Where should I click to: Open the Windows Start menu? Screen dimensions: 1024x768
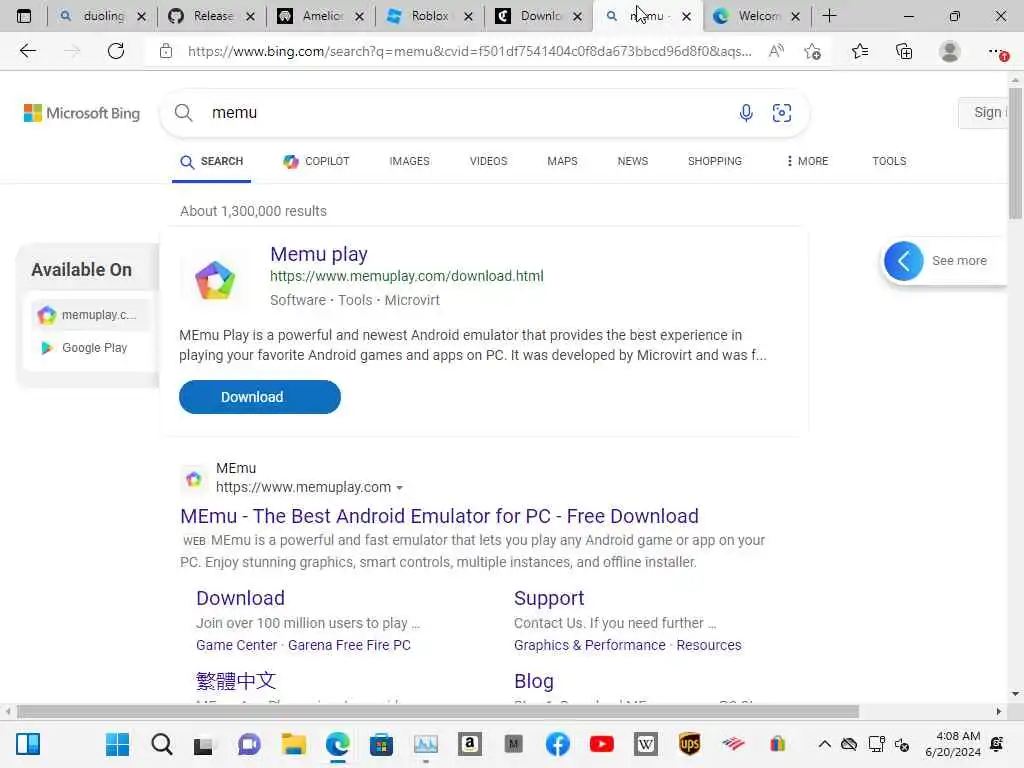point(118,744)
